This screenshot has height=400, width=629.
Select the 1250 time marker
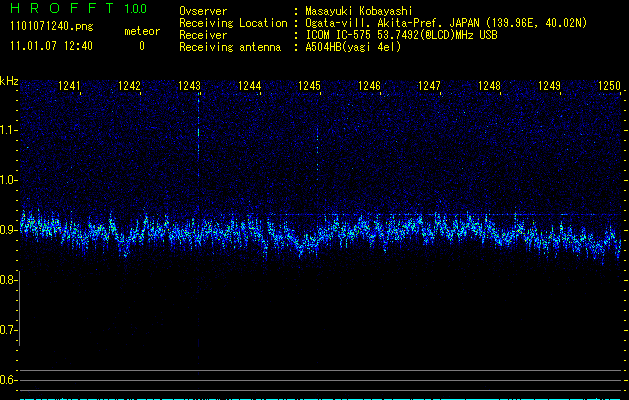tap(608, 87)
